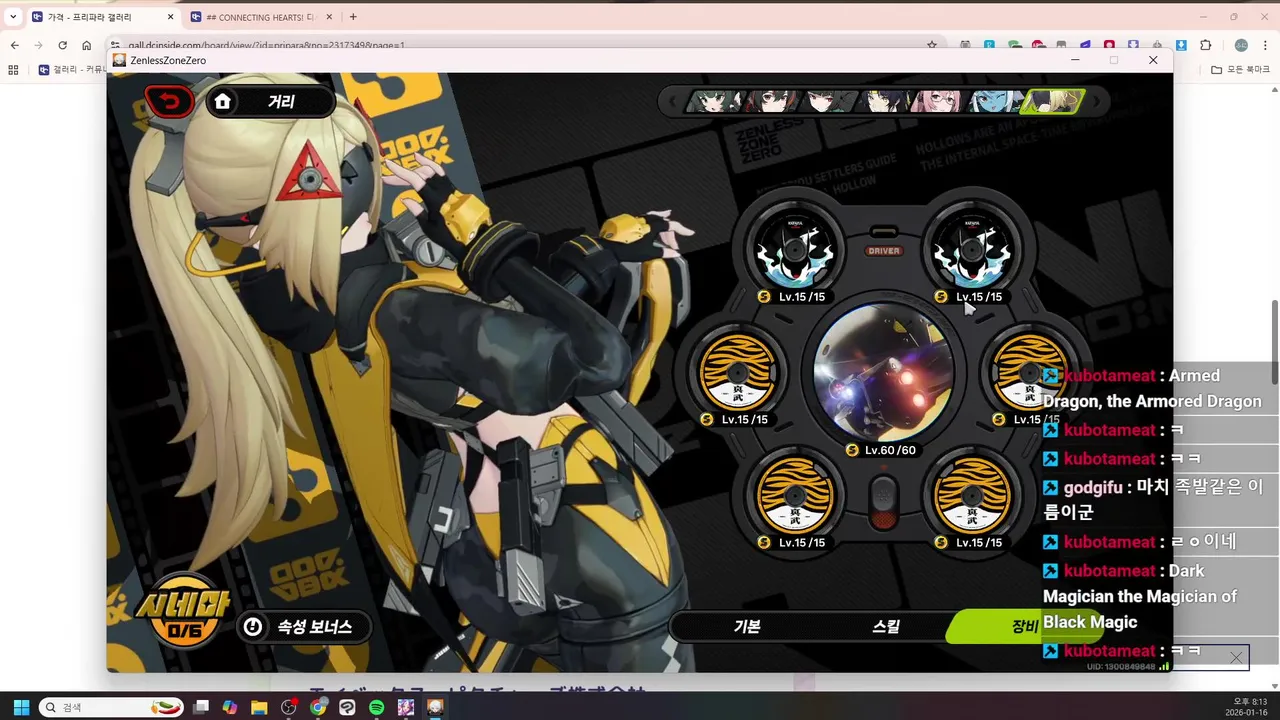Select the blue-skinned character portrait
1280x720 pixels.
(x=996, y=101)
